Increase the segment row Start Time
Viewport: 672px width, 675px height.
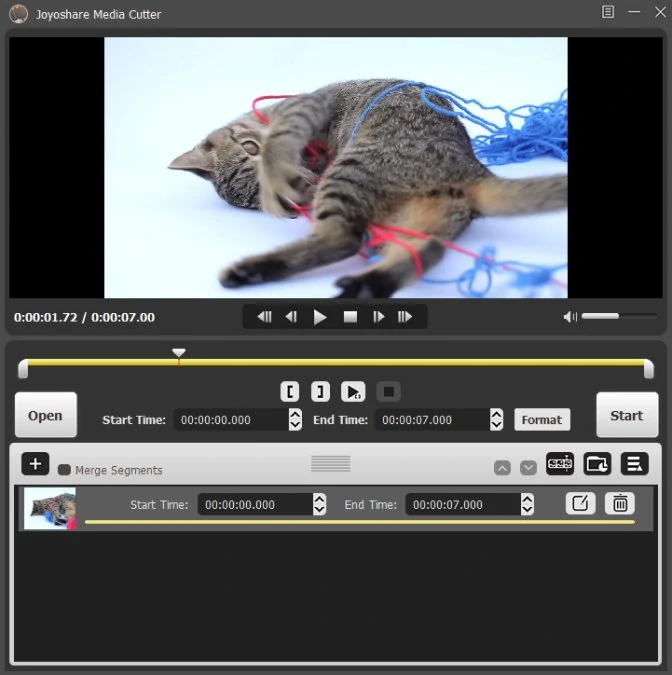click(x=319, y=499)
